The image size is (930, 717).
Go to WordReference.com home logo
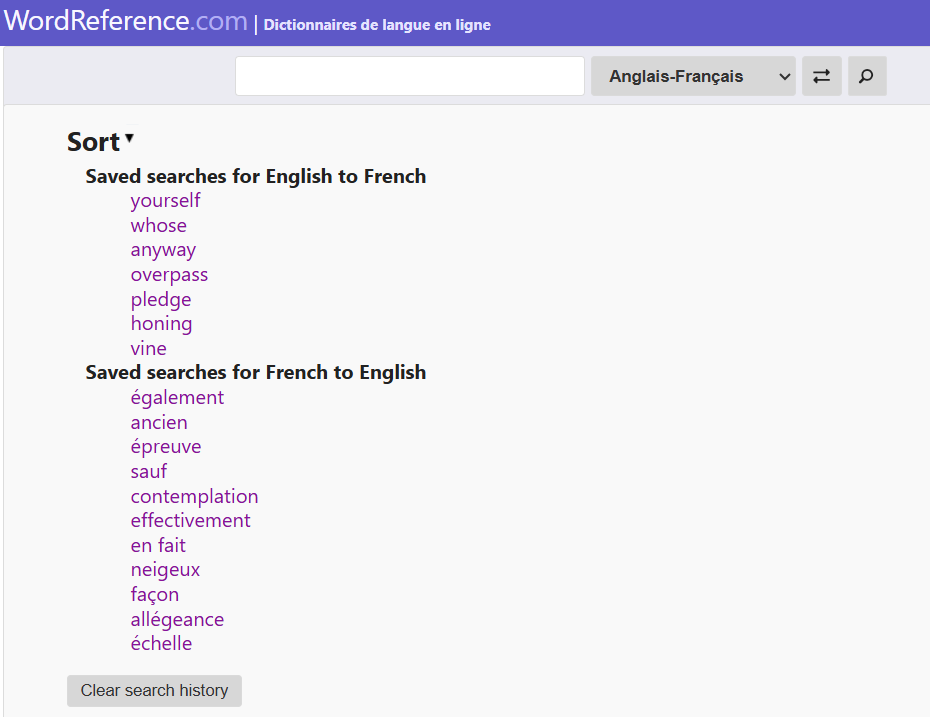coord(125,21)
